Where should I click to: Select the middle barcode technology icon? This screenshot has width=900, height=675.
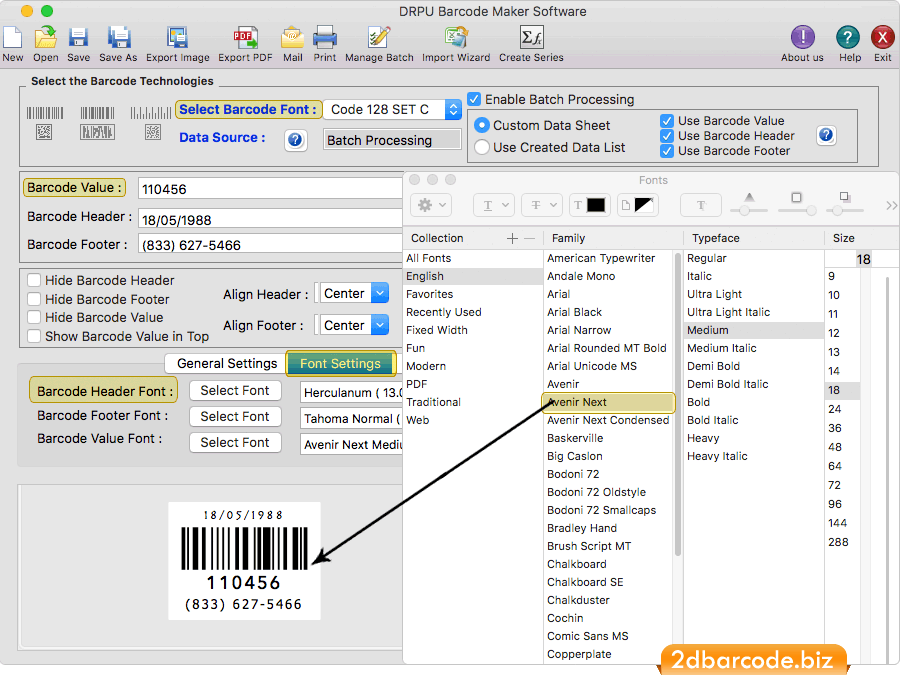(x=97, y=122)
